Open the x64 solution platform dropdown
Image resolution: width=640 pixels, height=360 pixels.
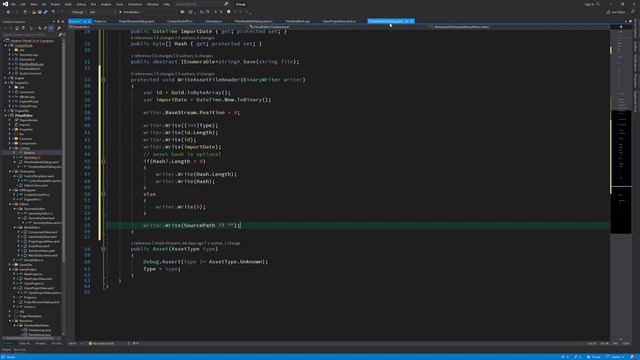coord(102,12)
